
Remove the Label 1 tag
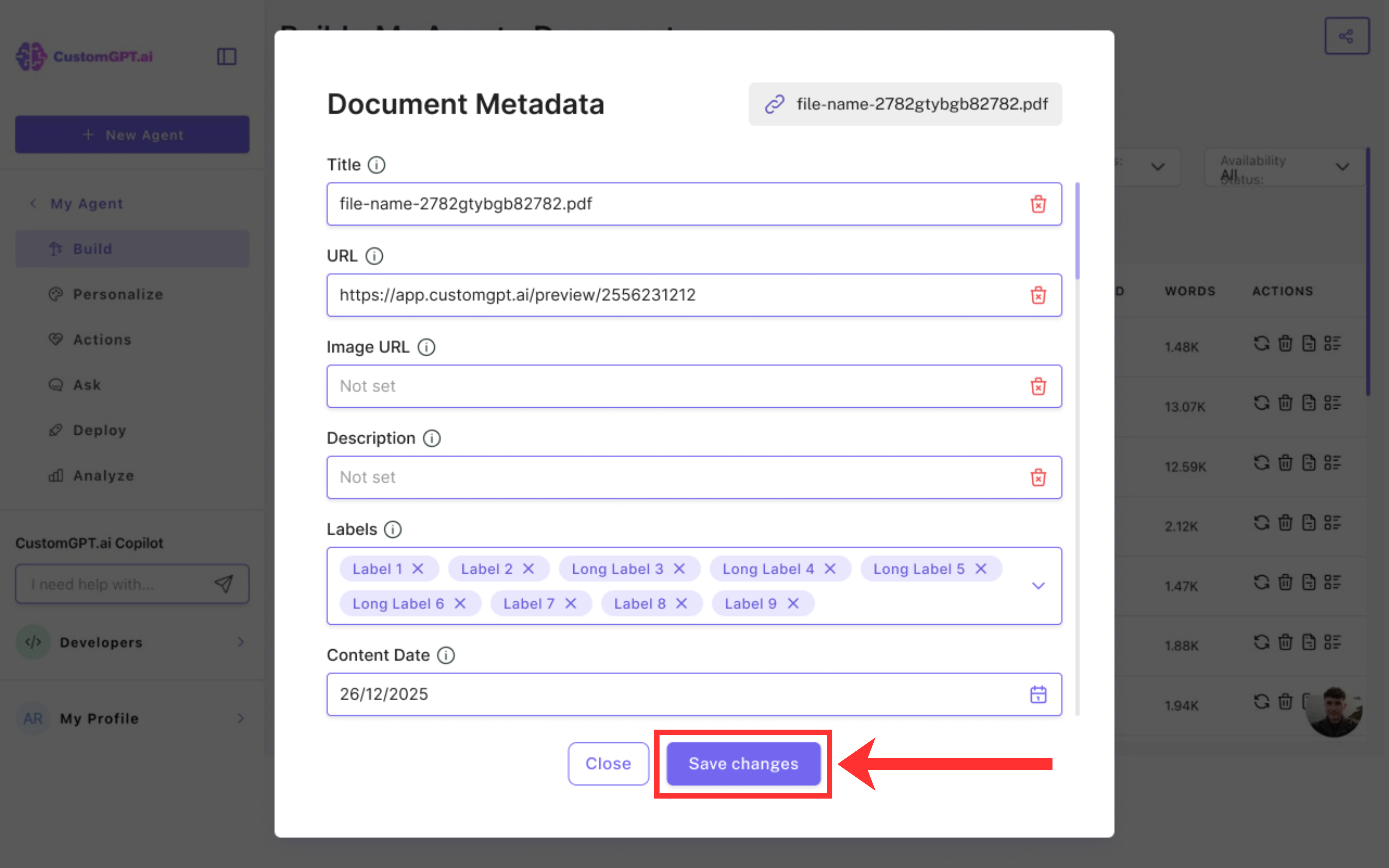(418, 569)
